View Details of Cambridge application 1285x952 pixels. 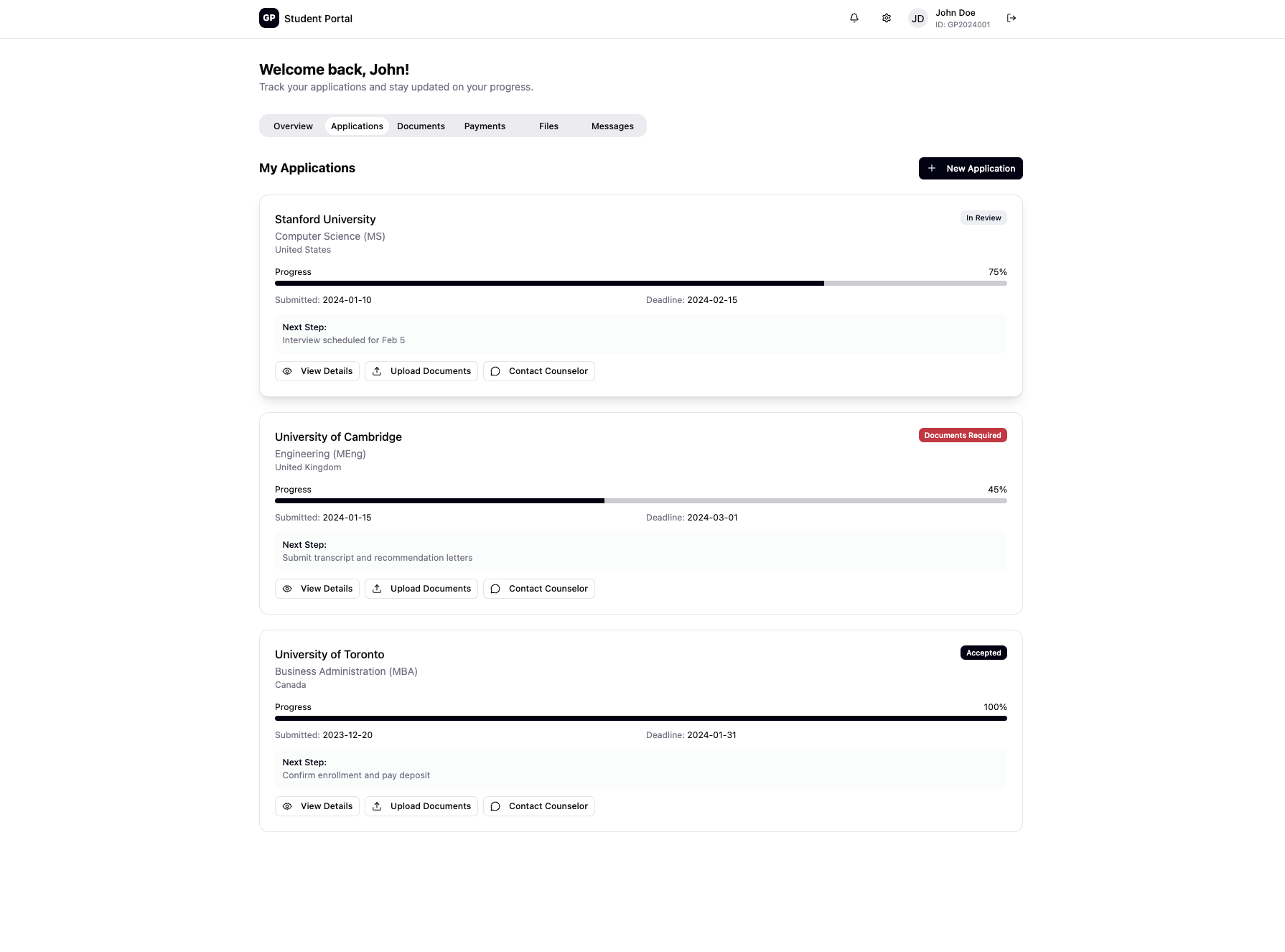tap(317, 589)
